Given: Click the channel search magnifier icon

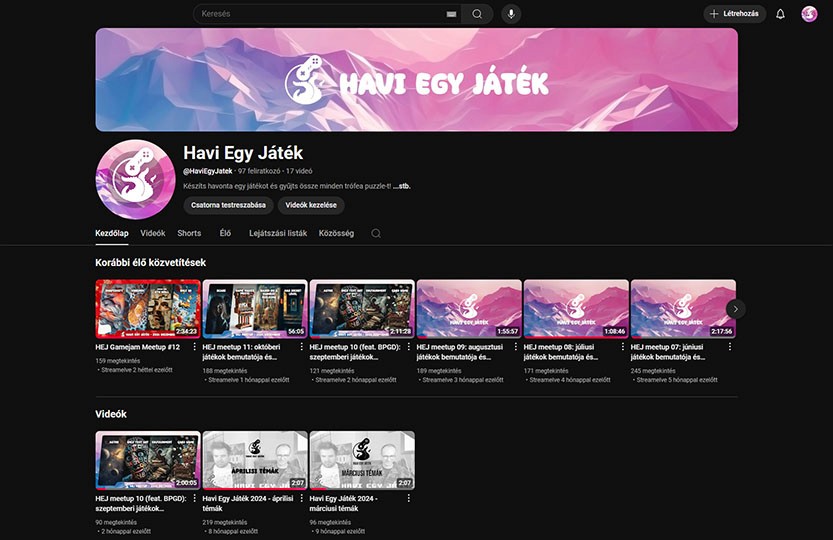Looking at the screenshot, I should [376, 233].
